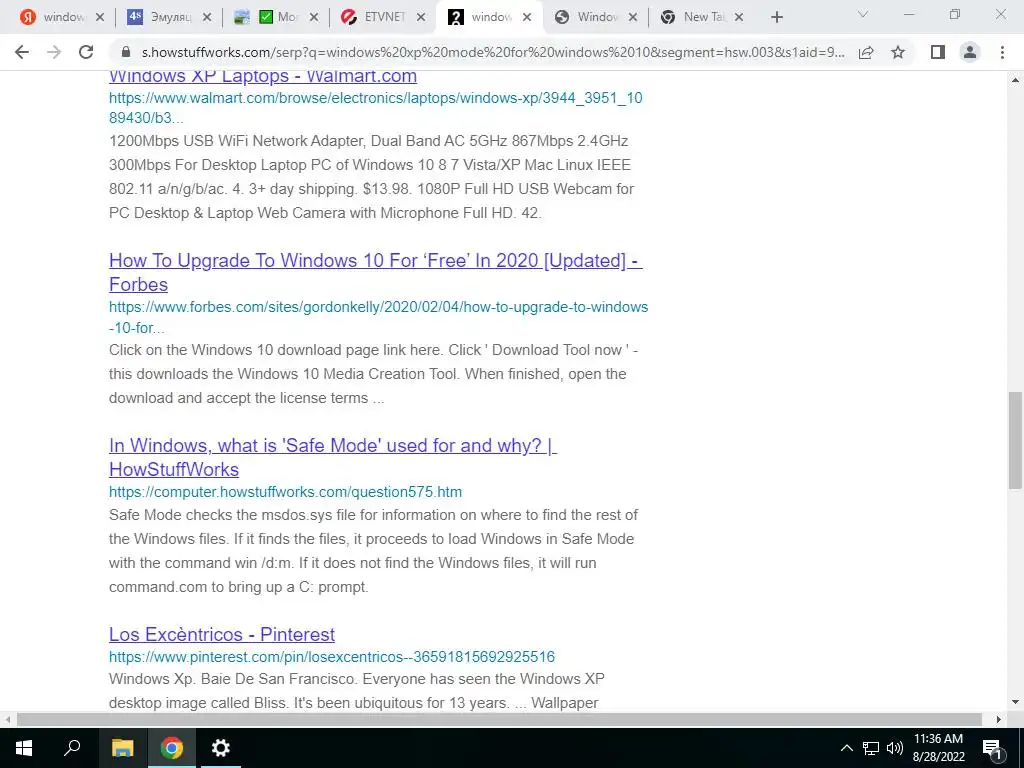The height and width of the screenshot is (768, 1024).
Task: Click the horizontal scrollbar thumb
Action: [x=499, y=719]
